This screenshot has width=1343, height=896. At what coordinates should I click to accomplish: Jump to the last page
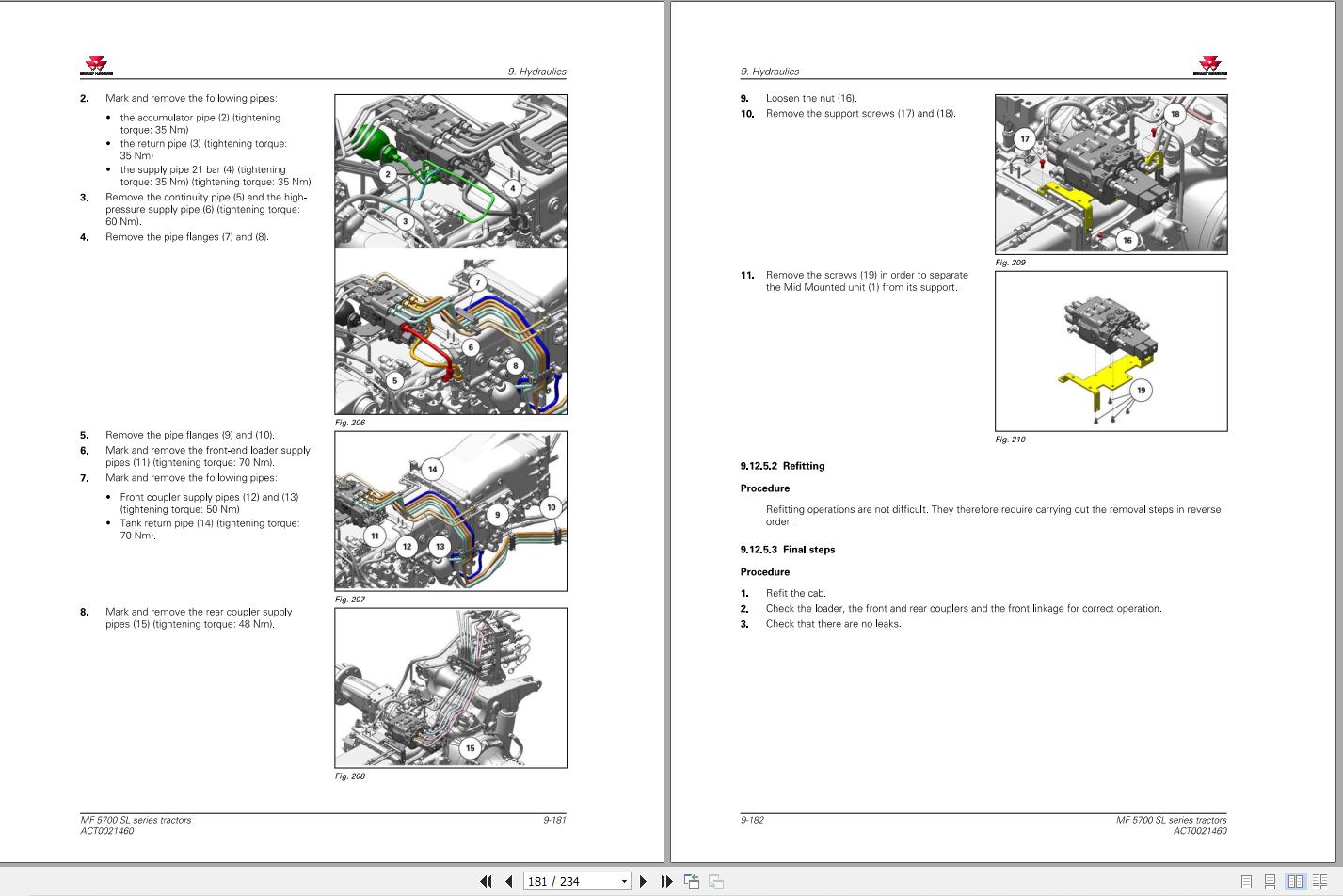[666, 881]
